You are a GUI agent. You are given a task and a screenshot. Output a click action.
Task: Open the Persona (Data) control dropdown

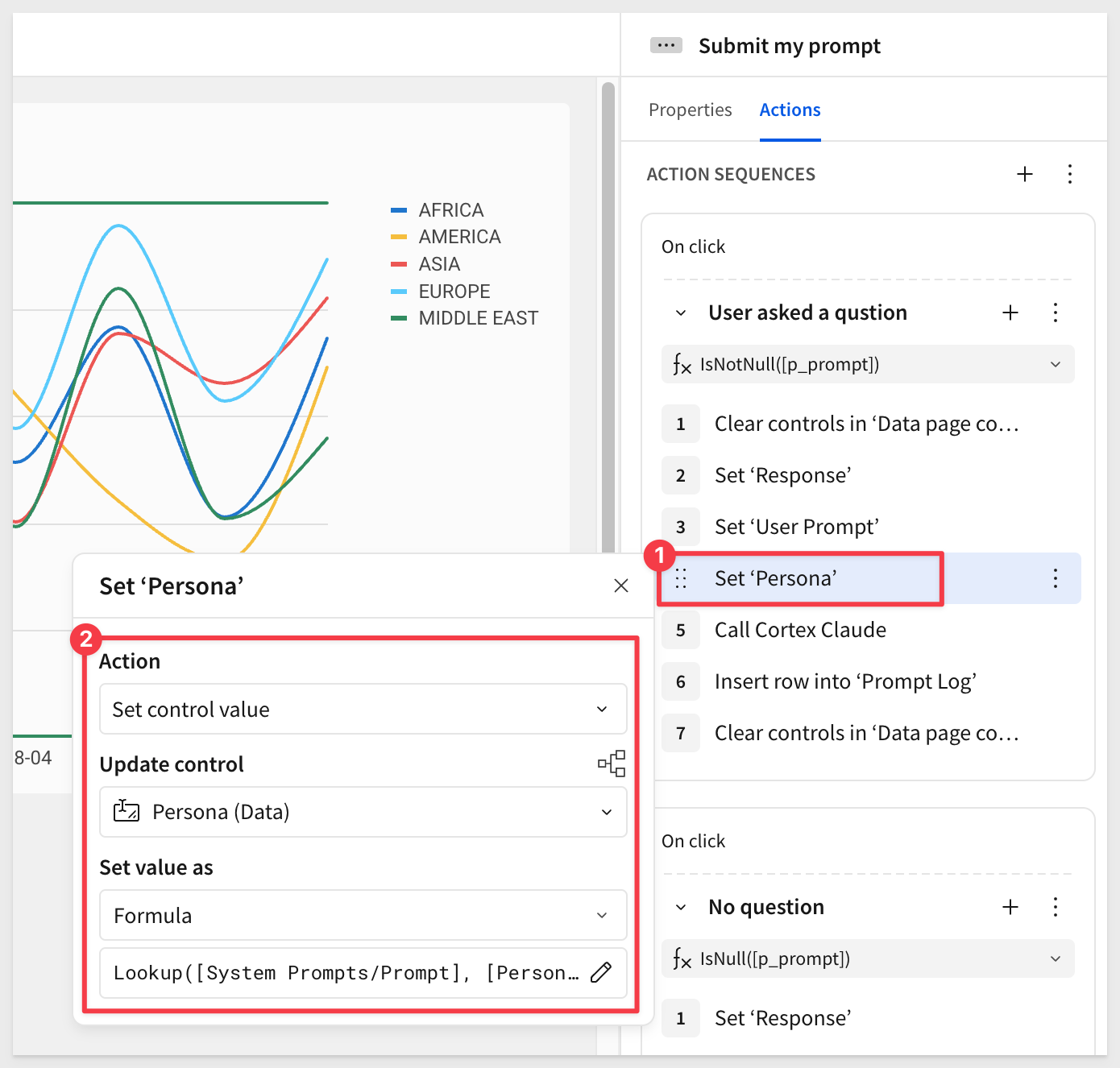(363, 812)
